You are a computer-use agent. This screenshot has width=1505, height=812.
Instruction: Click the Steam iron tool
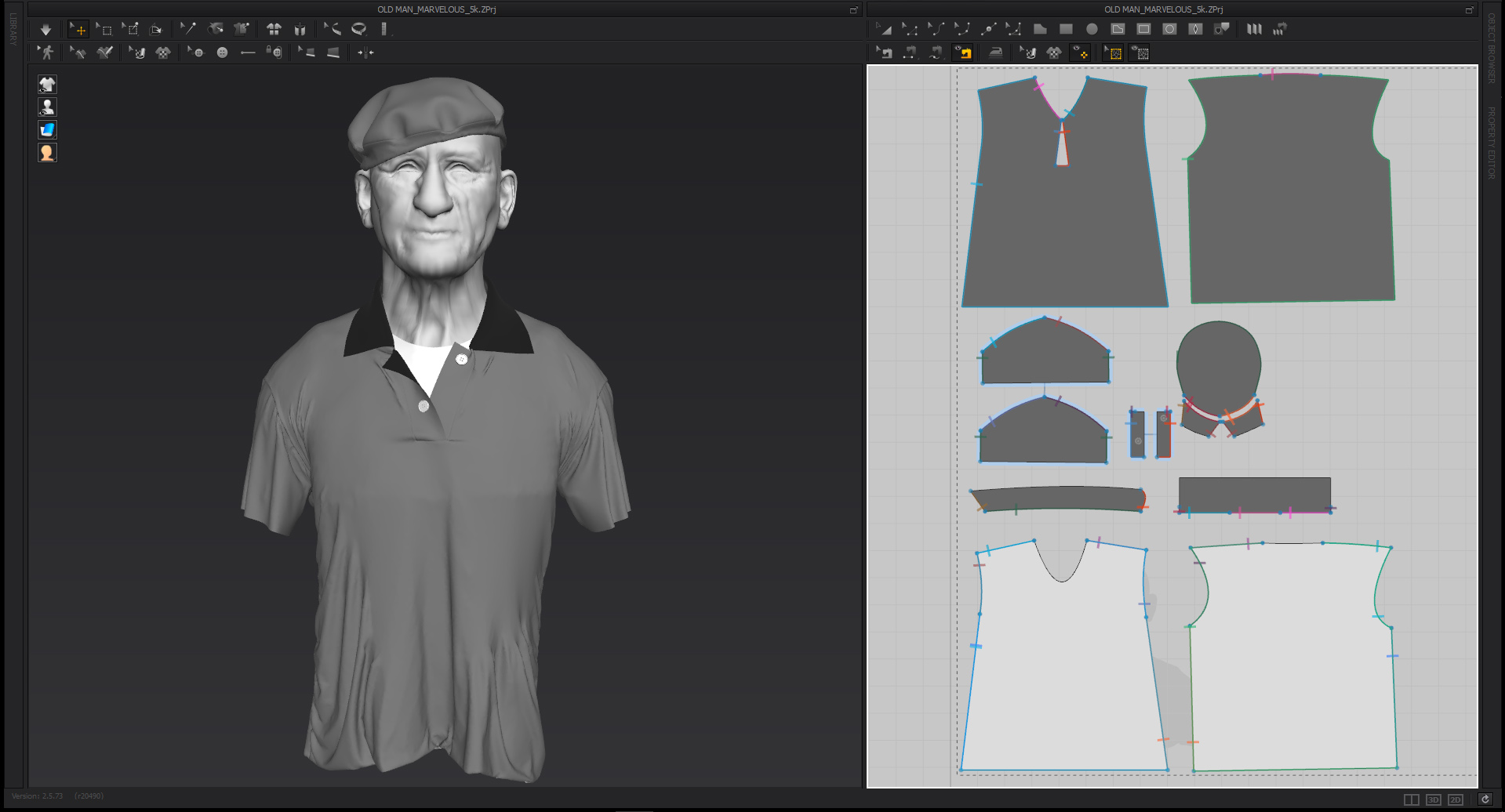(995, 53)
